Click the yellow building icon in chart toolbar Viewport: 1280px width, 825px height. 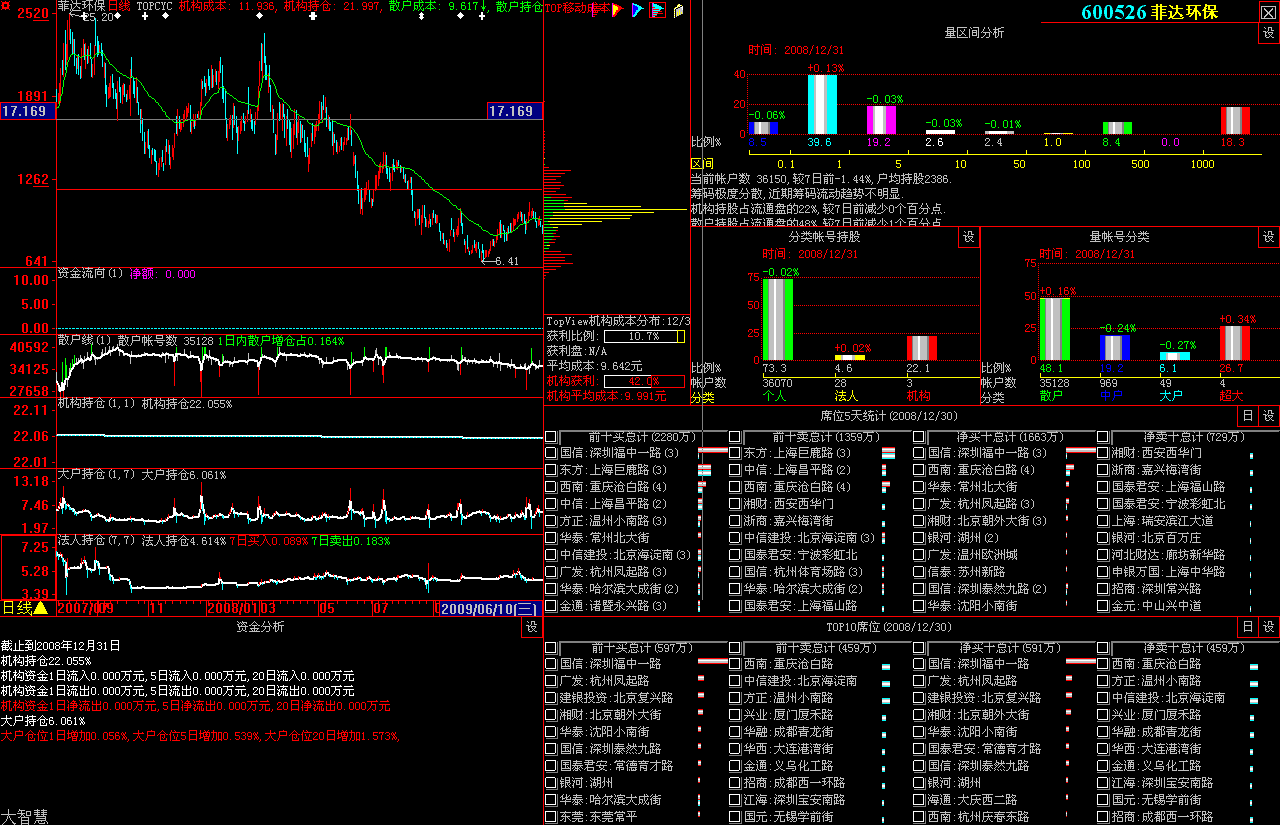click(x=679, y=10)
